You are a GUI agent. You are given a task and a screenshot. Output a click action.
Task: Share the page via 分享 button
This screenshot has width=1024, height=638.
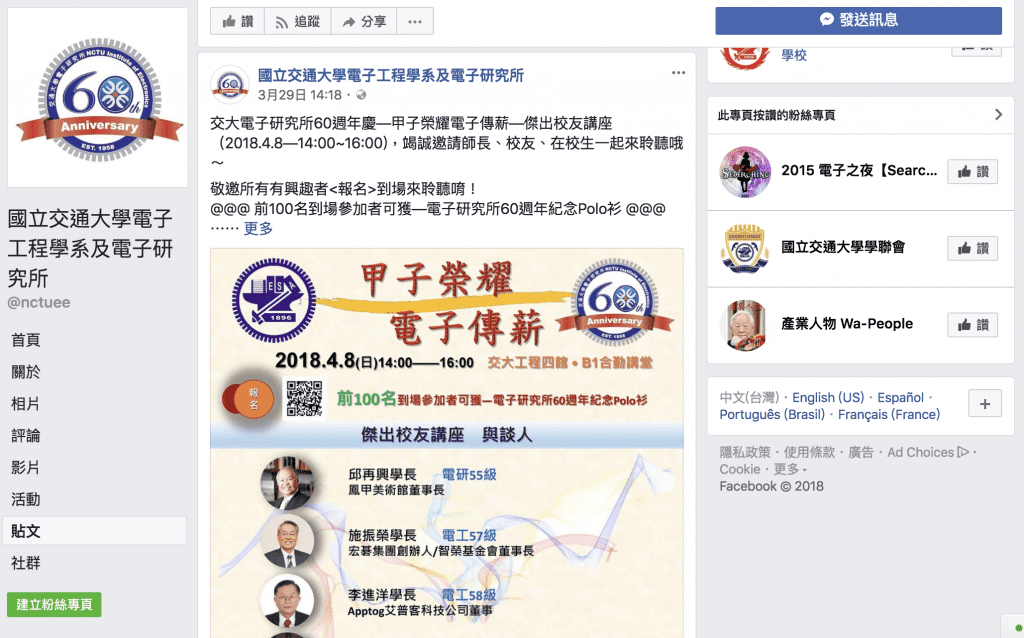(x=364, y=22)
